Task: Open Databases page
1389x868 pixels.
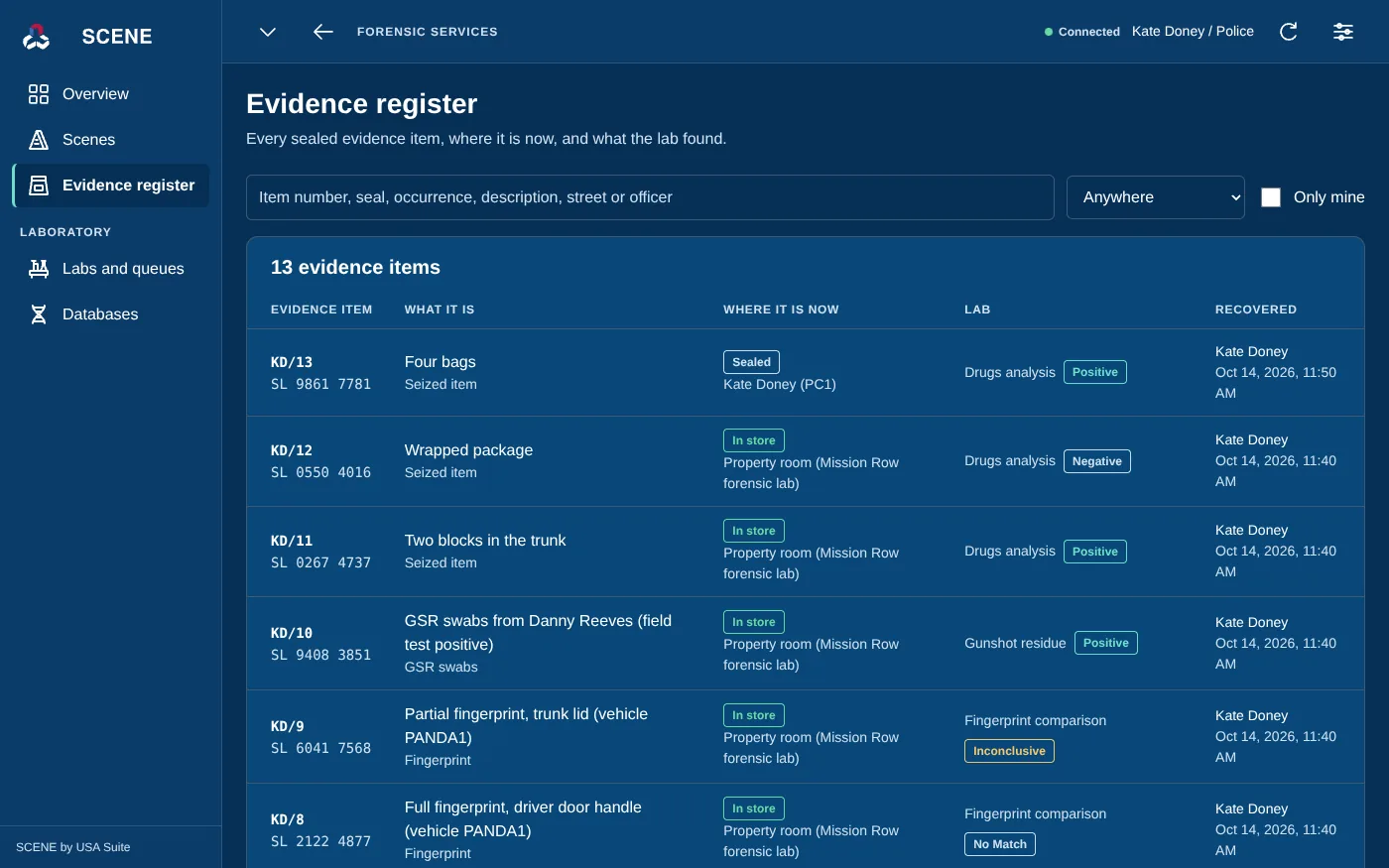Action: coord(110,314)
